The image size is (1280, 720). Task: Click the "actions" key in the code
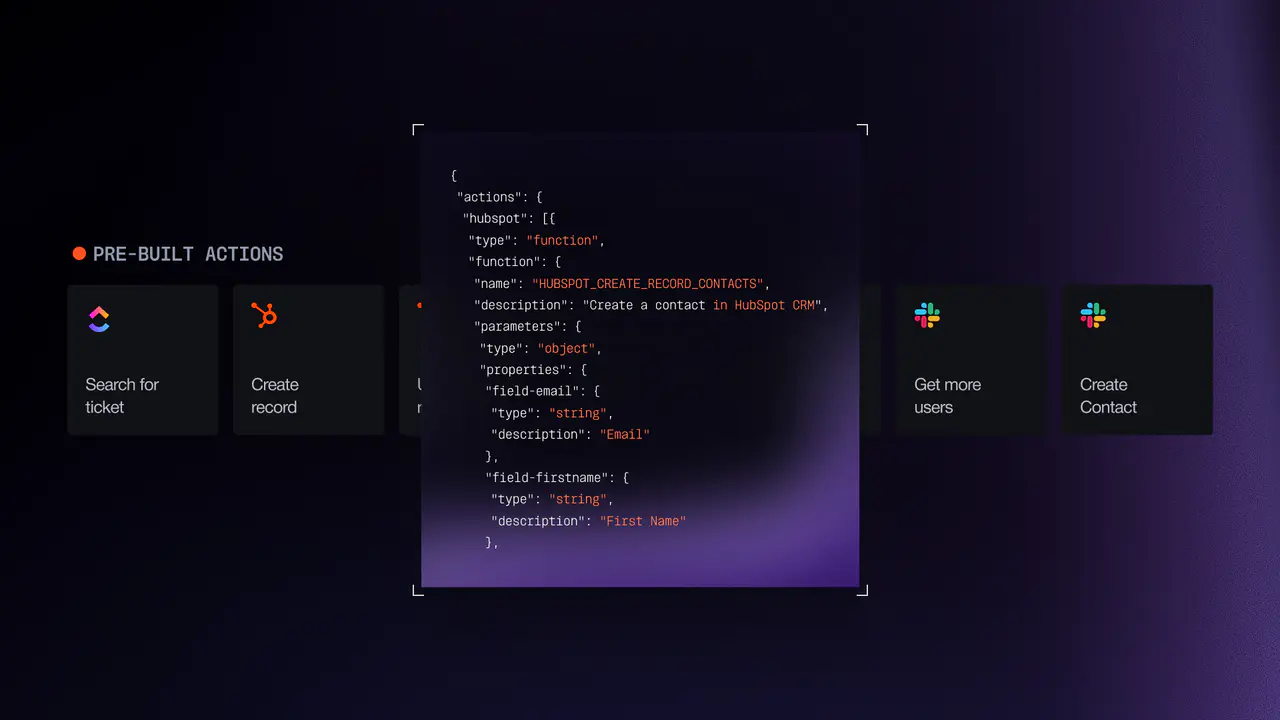489,197
